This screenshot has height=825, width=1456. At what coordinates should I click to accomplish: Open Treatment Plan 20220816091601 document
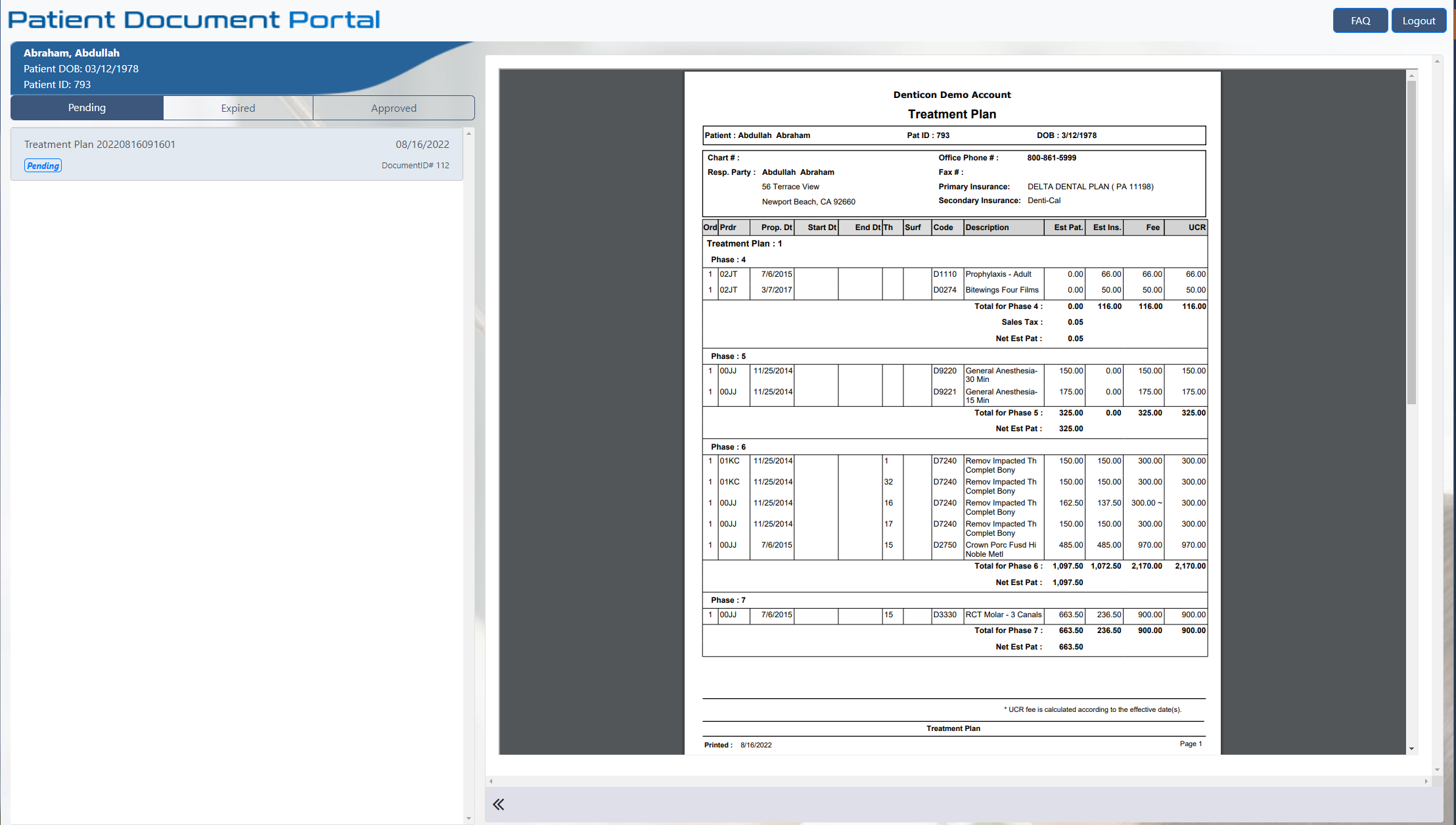(x=237, y=154)
